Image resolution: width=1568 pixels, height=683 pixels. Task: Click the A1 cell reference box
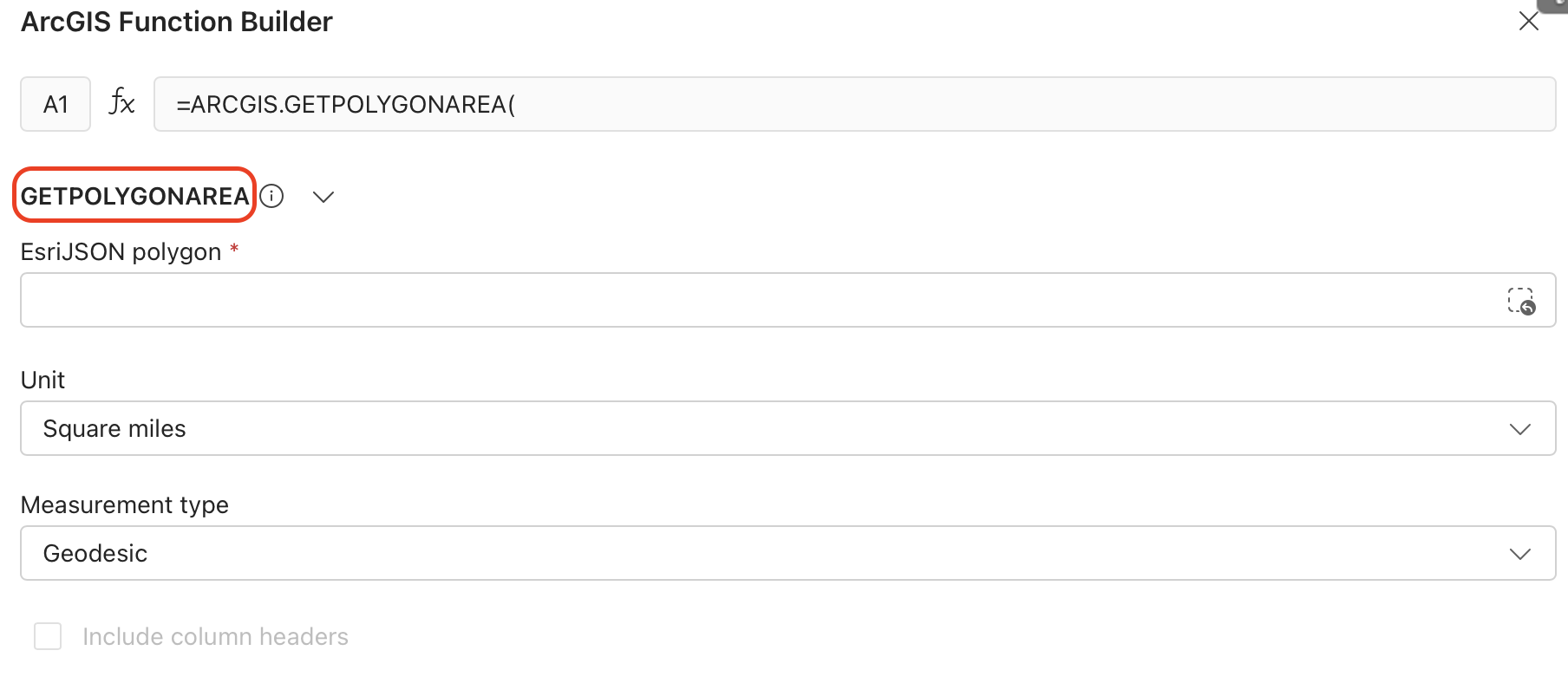click(x=56, y=104)
